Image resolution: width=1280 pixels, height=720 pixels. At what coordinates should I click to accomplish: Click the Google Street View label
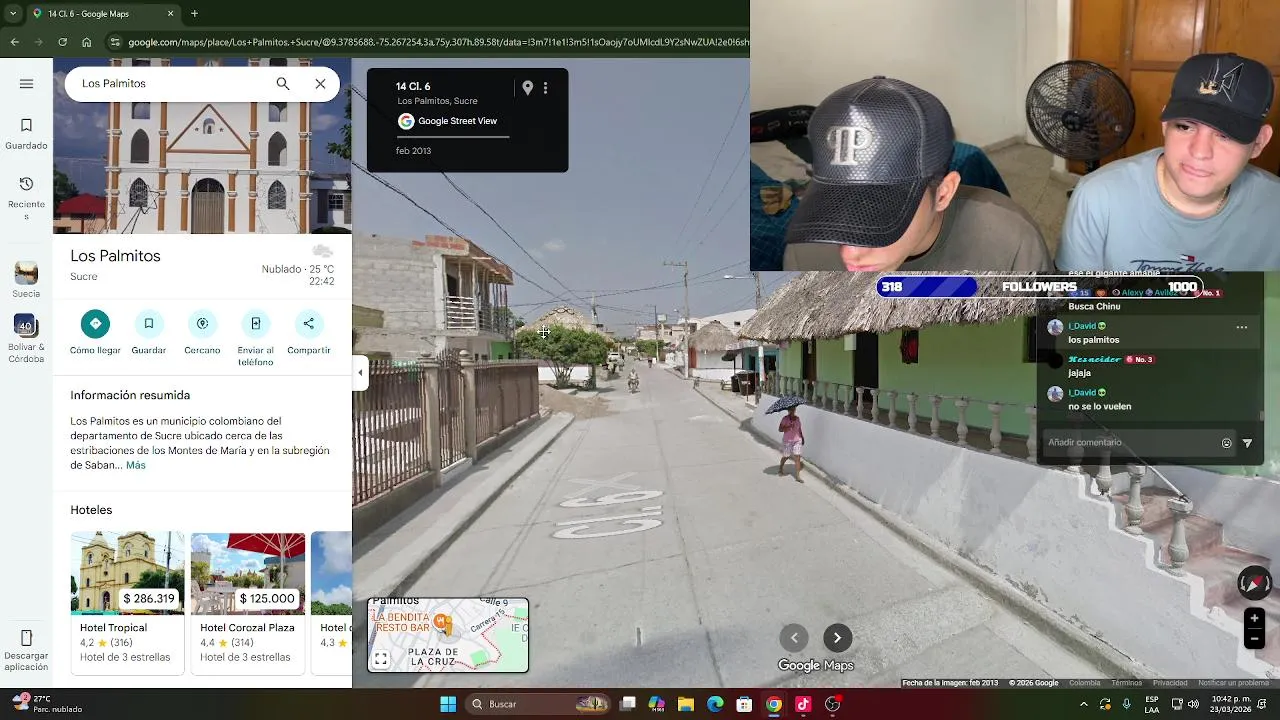point(457,121)
